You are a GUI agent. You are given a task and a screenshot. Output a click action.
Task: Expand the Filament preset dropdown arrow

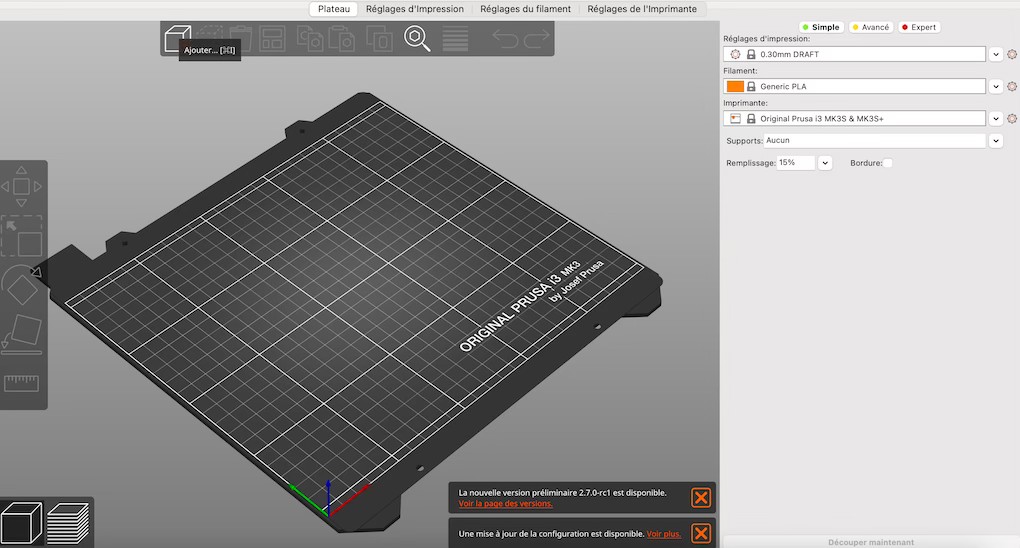(x=996, y=87)
